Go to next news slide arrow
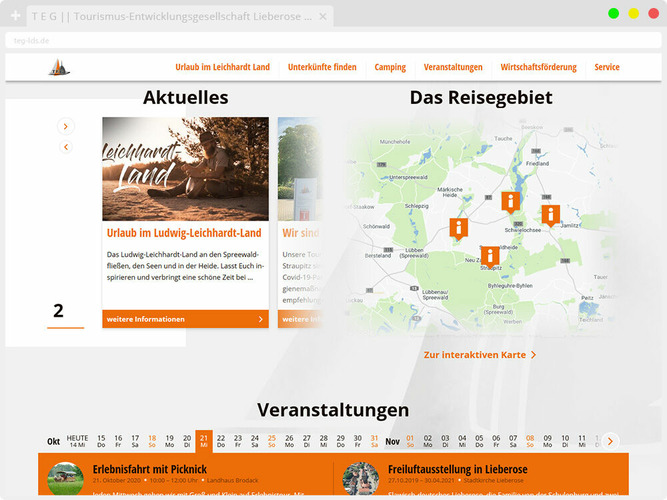This screenshot has width=667, height=500. click(x=66, y=126)
